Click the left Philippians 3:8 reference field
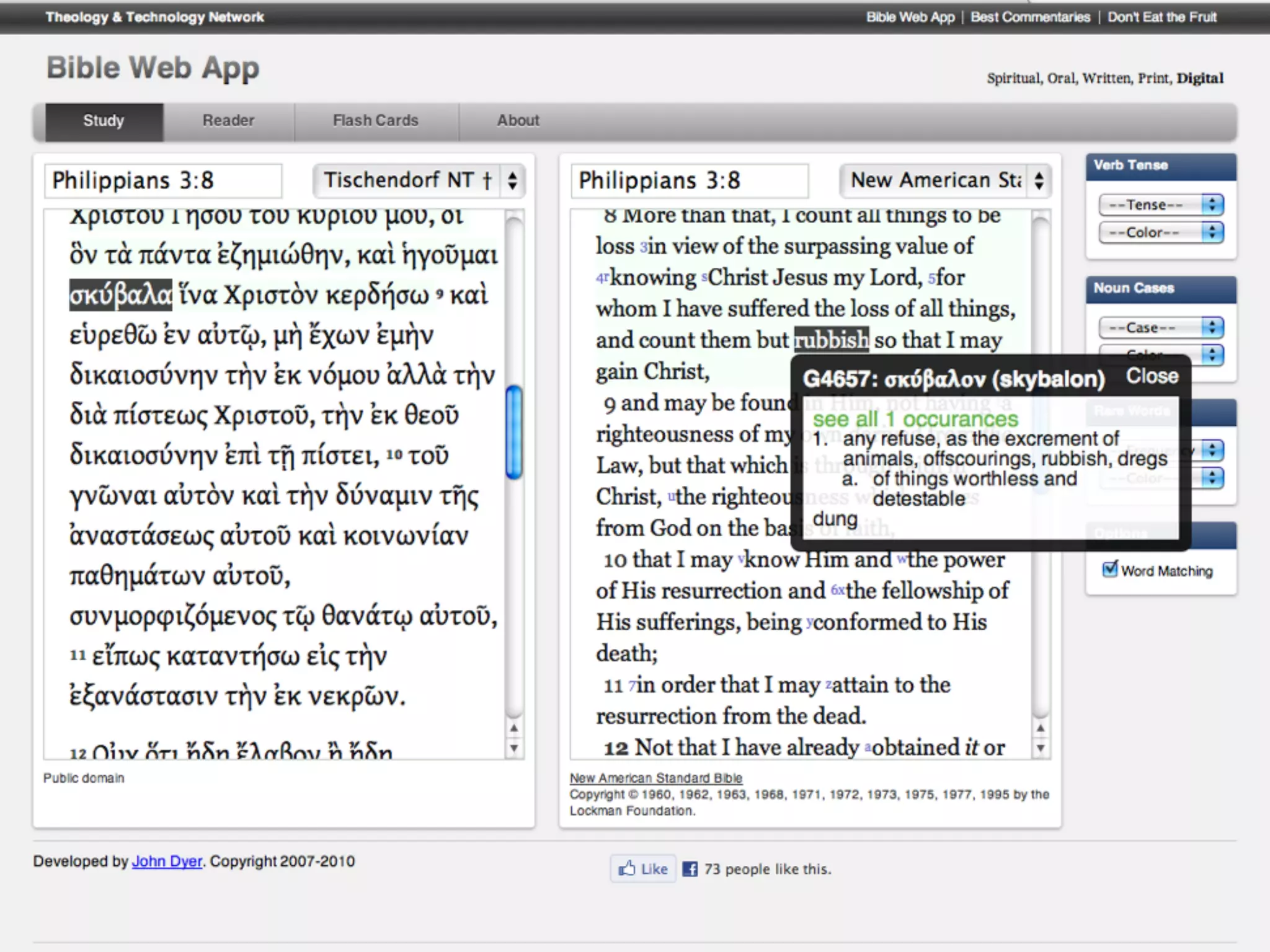Viewport: 1270px width, 952px height. click(x=163, y=181)
